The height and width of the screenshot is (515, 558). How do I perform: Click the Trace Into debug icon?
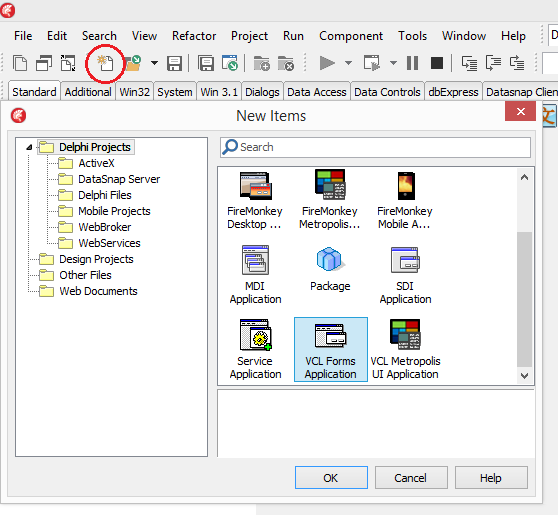click(x=469, y=63)
